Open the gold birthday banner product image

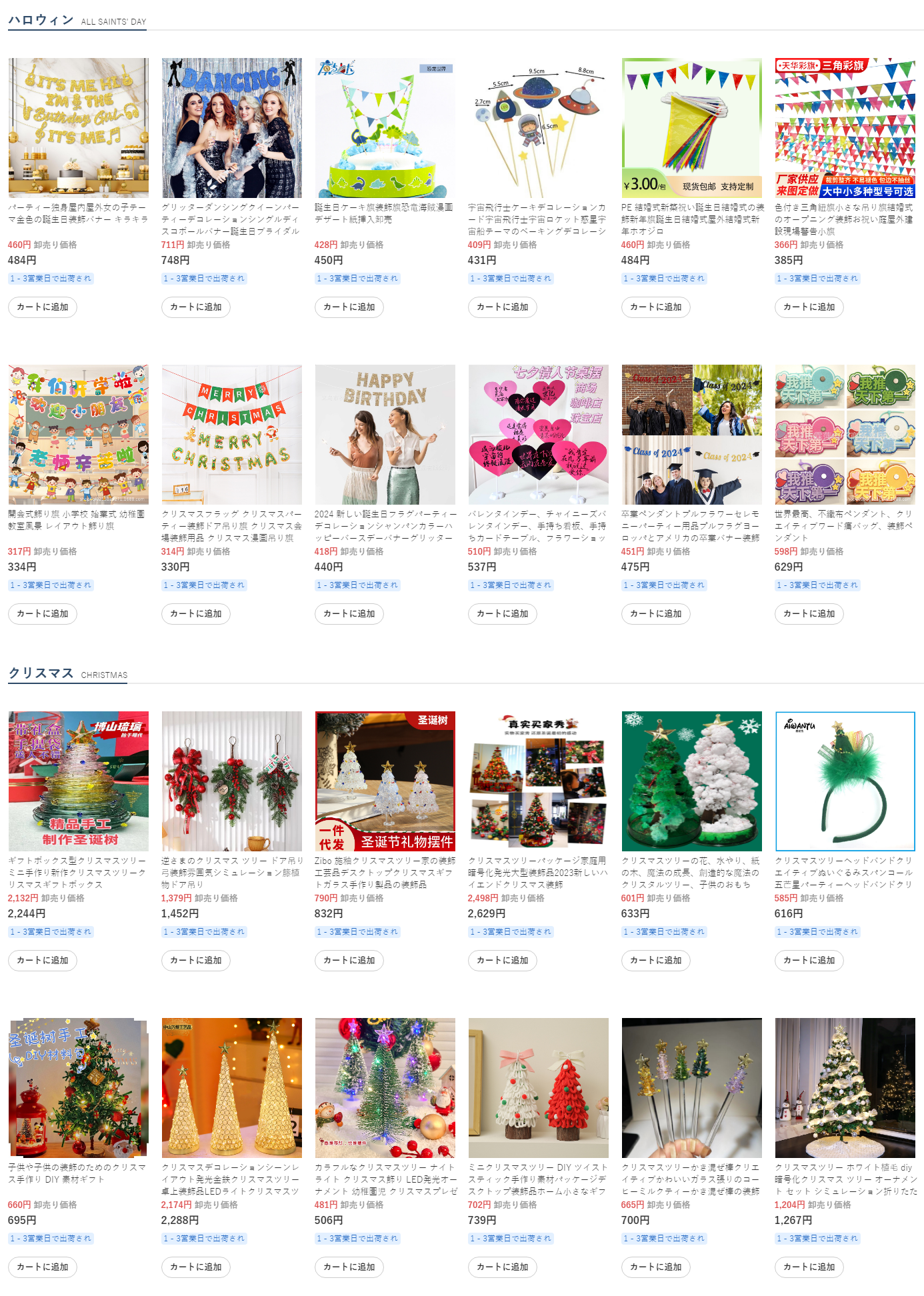pos(79,127)
